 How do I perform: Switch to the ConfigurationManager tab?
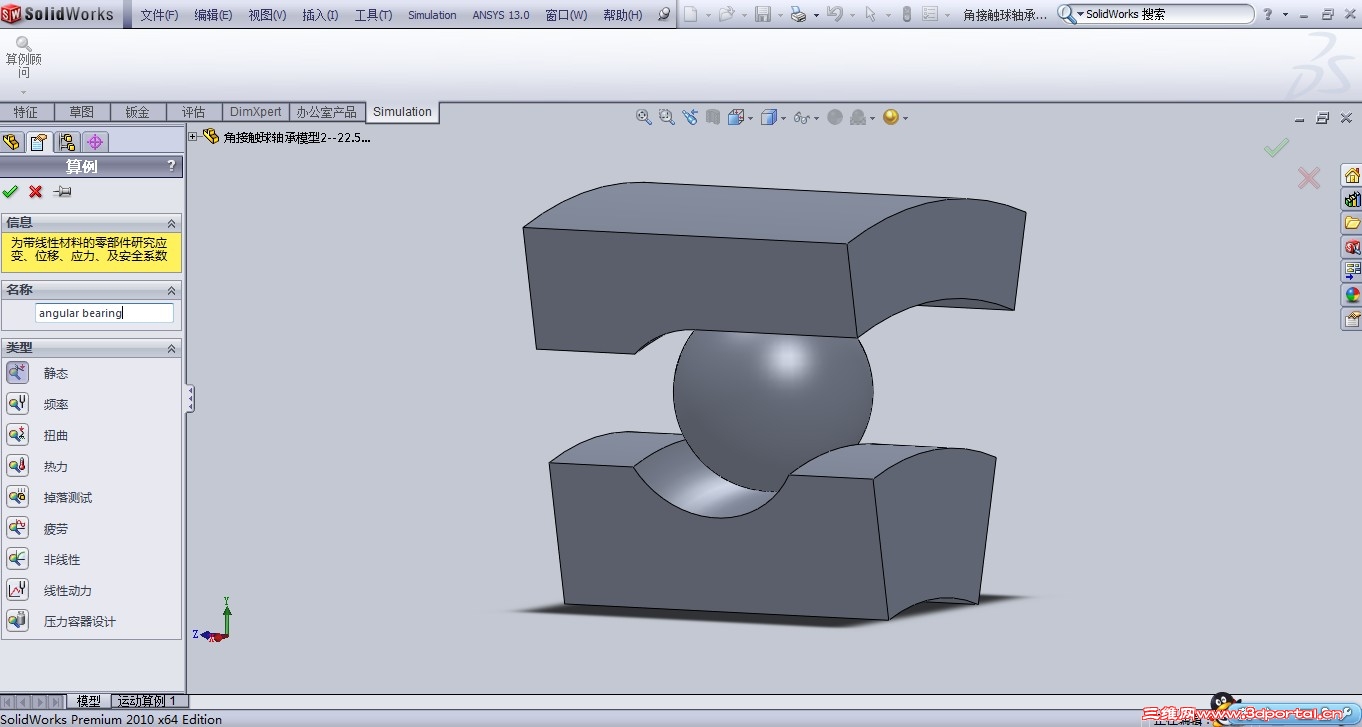67,142
